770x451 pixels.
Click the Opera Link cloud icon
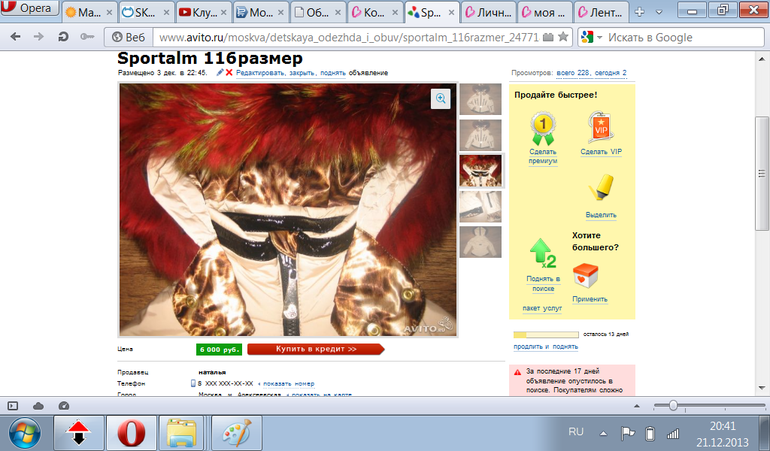tap(38, 406)
